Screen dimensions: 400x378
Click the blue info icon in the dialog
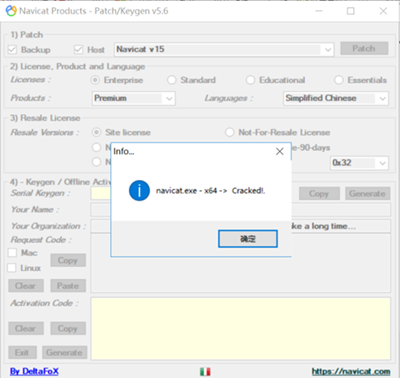coord(139,191)
